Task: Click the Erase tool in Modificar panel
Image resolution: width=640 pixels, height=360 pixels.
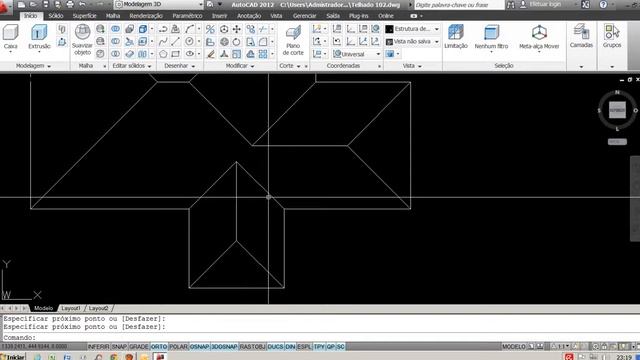Action: [x=211, y=54]
